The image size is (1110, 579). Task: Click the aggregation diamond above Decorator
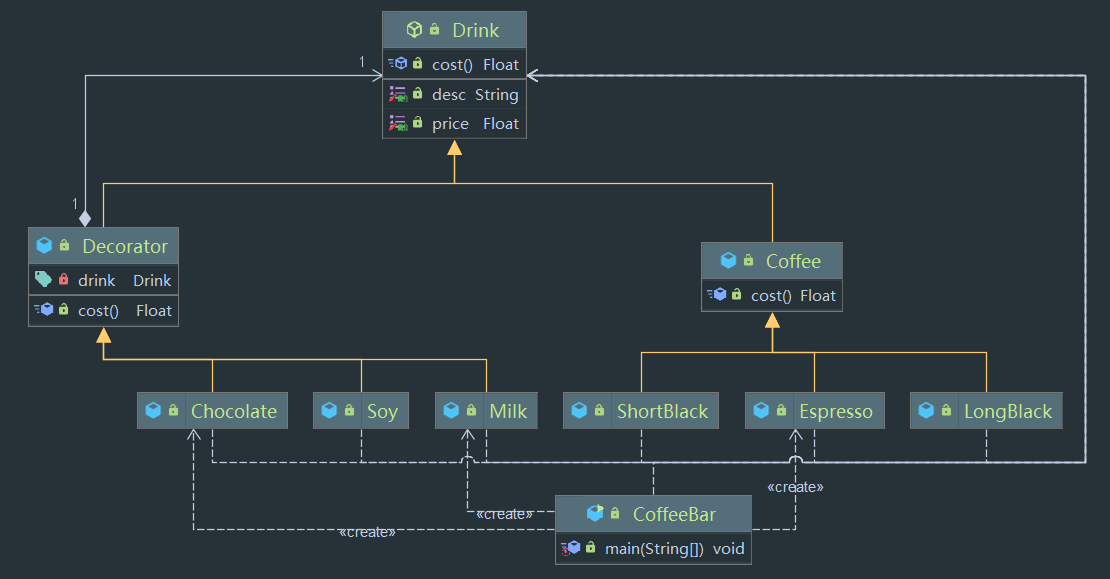tap(85, 218)
